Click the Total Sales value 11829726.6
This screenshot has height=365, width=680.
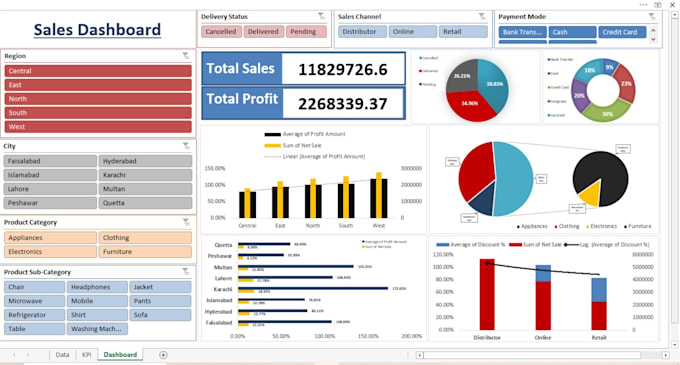click(343, 69)
